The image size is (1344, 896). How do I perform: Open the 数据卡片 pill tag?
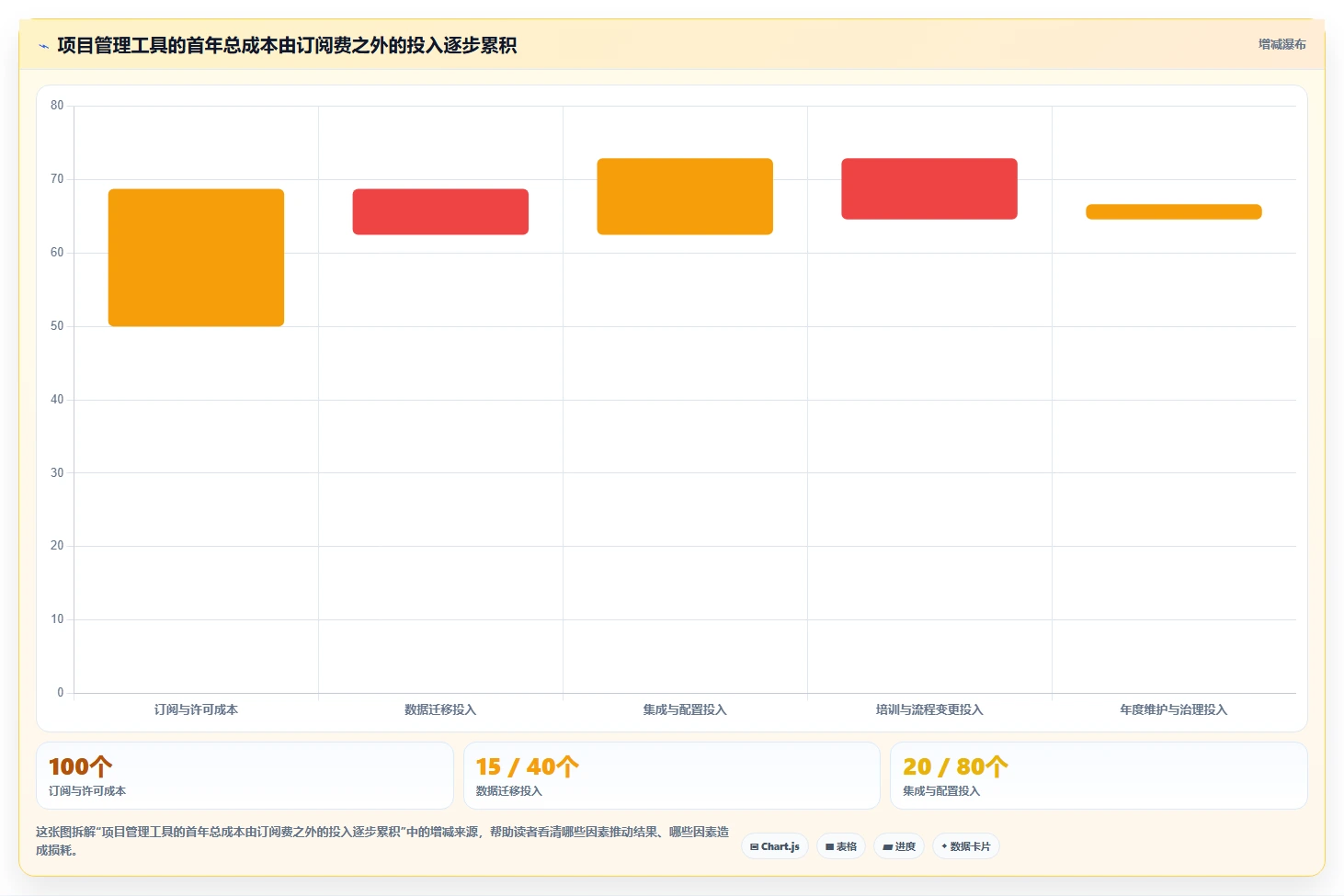click(966, 846)
